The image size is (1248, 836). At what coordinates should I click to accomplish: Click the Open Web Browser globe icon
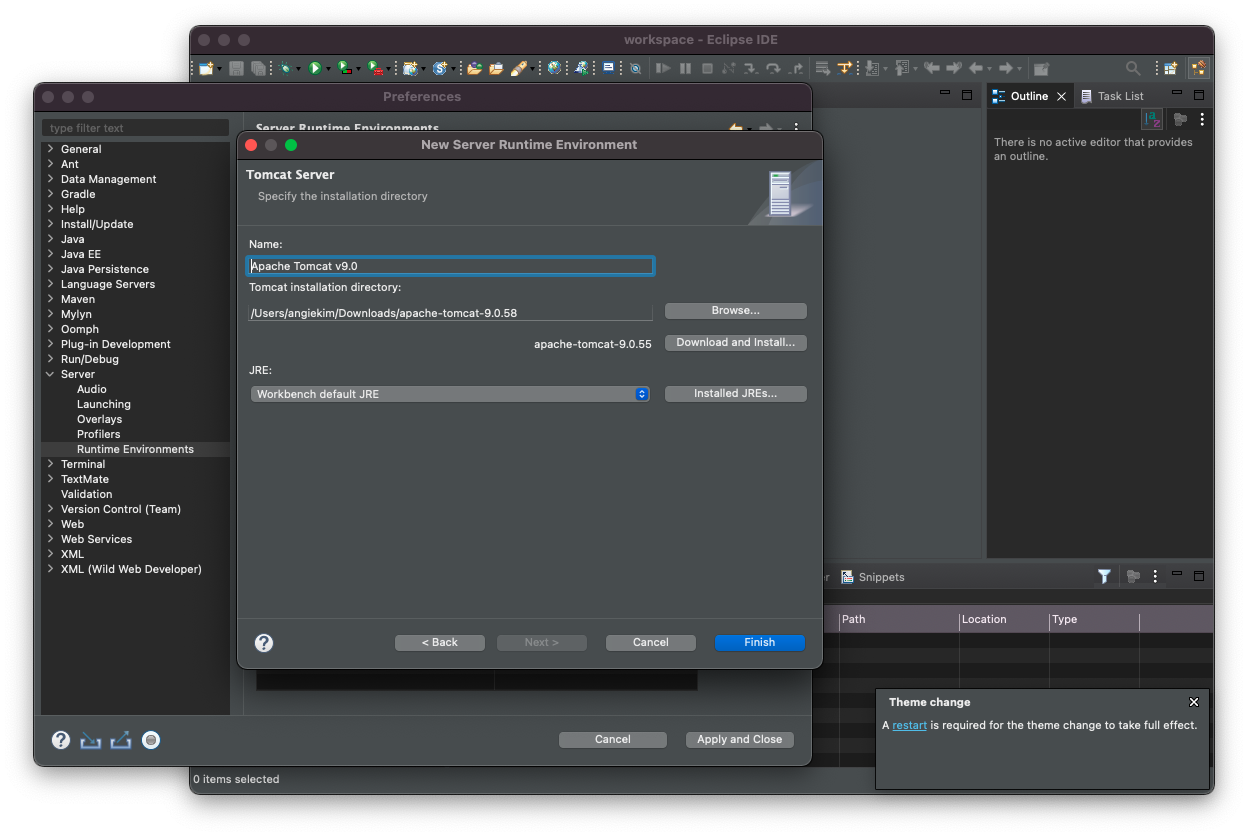(x=554, y=68)
